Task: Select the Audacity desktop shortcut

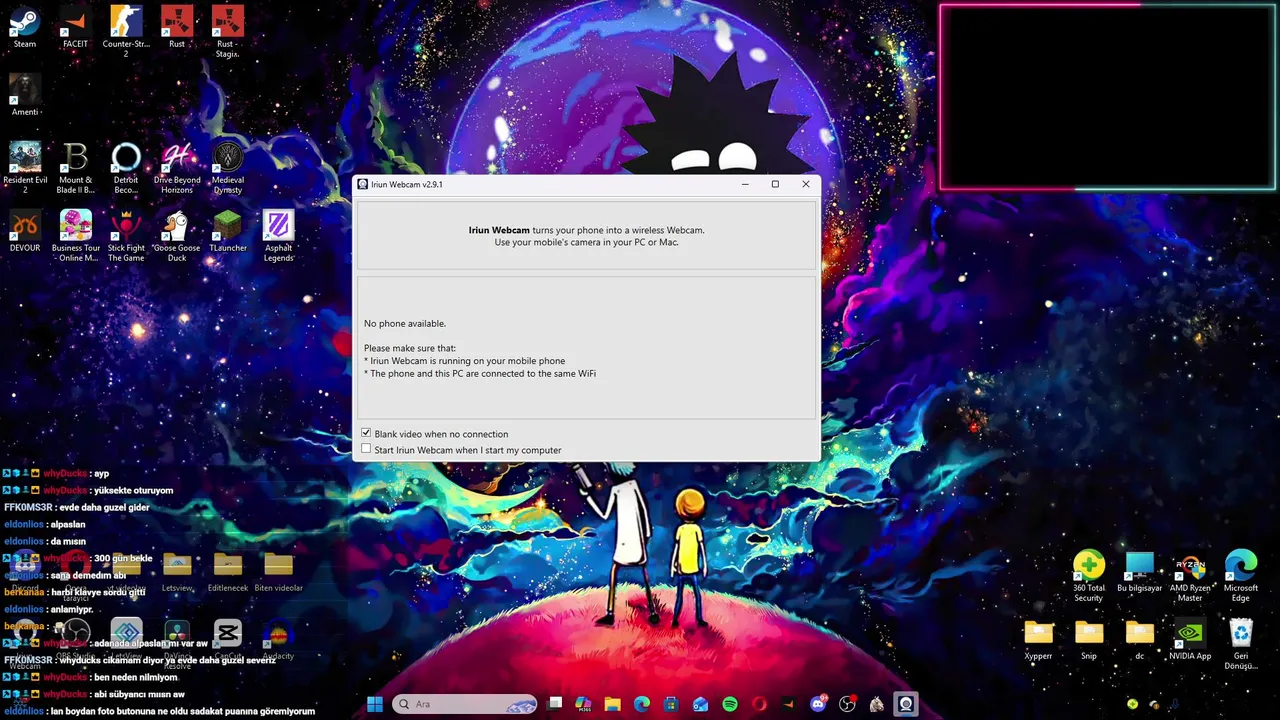Action: pos(278,640)
